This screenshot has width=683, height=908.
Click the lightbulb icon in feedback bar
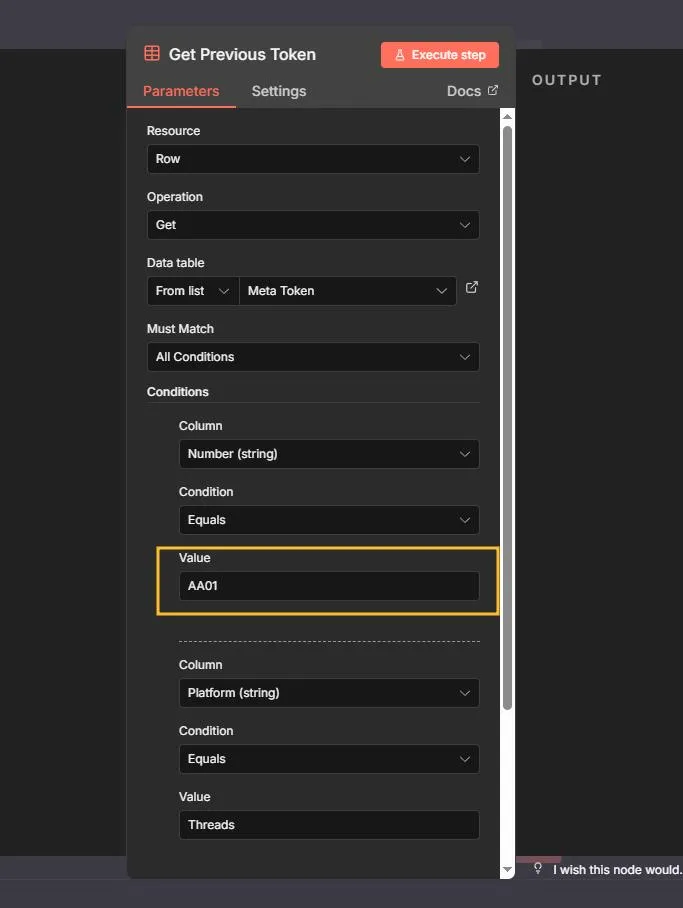pyautogui.click(x=537, y=868)
